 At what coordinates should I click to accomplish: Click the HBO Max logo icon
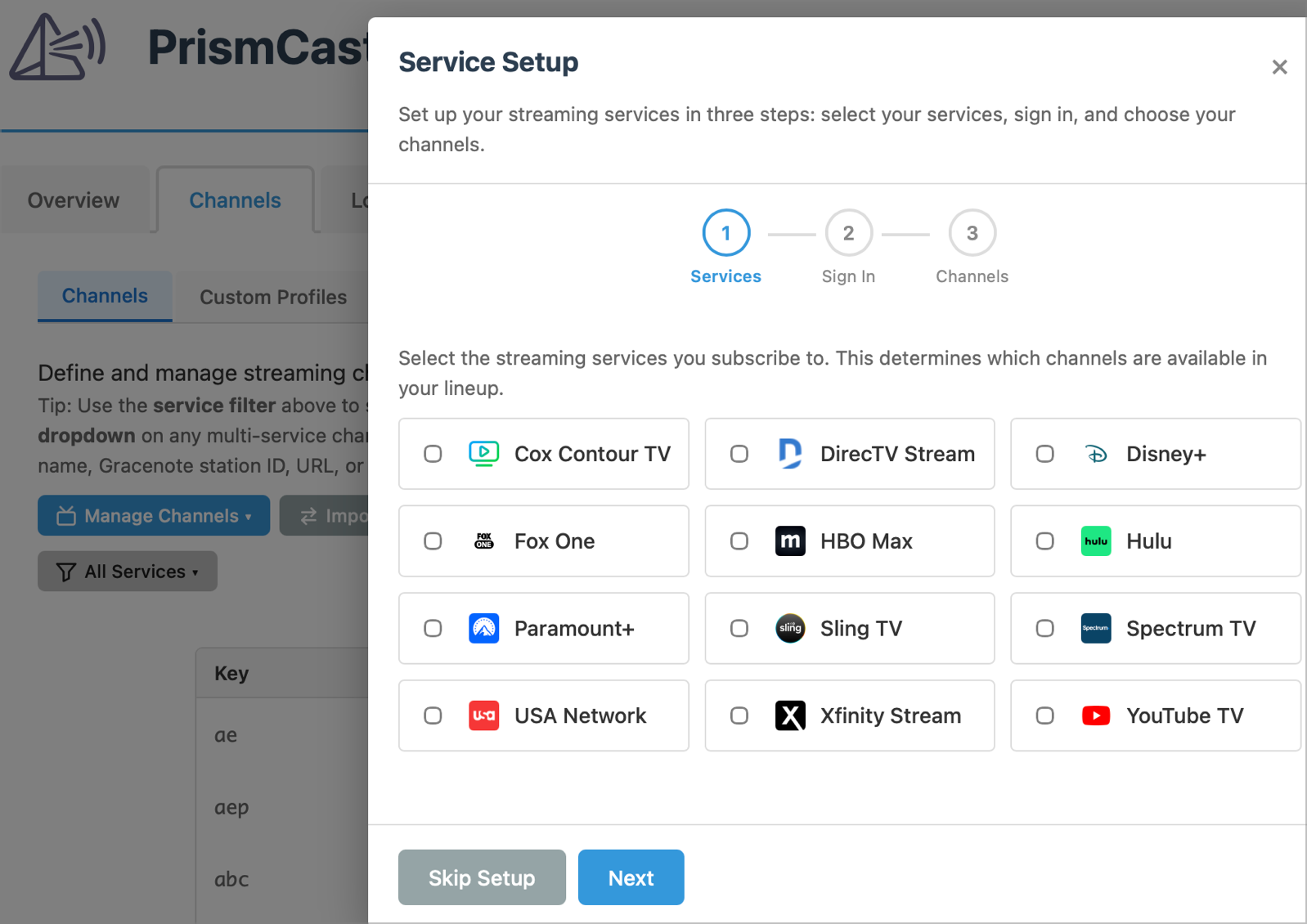click(x=790, y=541)
